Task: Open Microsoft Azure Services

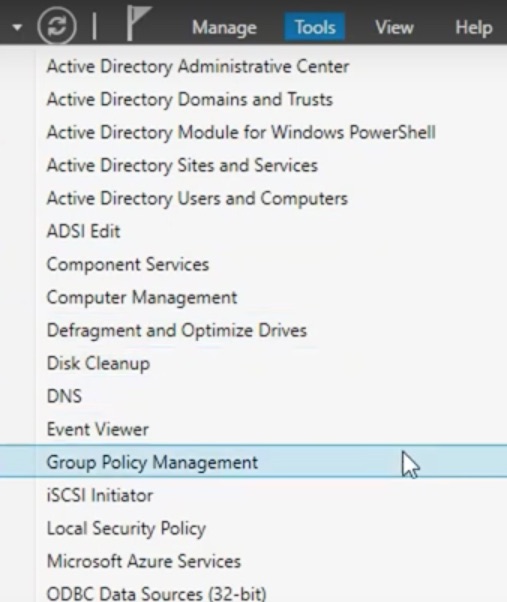Action: click(x=144, y=561)
